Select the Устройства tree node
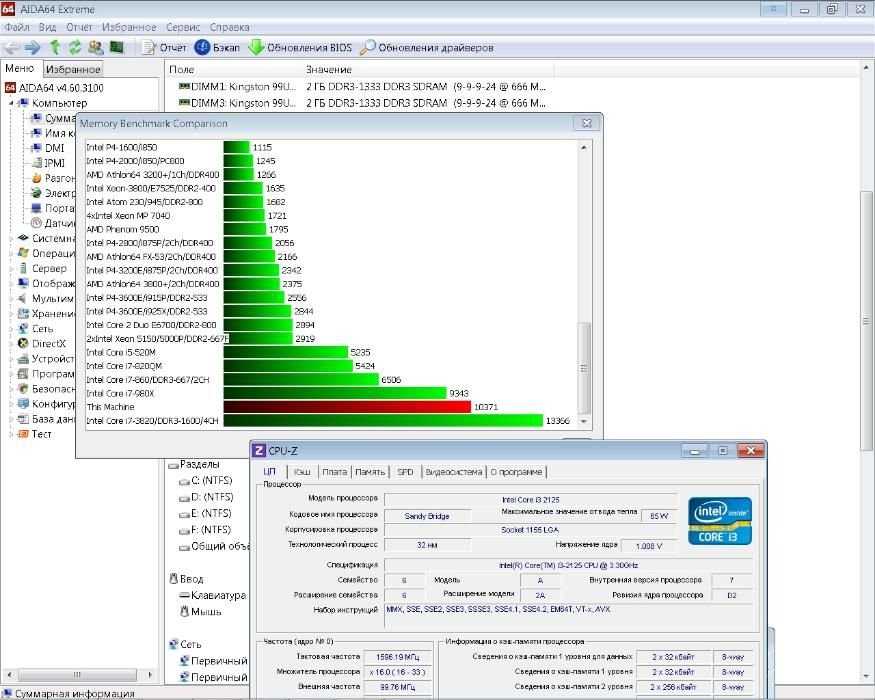 [x=46, y=359]
